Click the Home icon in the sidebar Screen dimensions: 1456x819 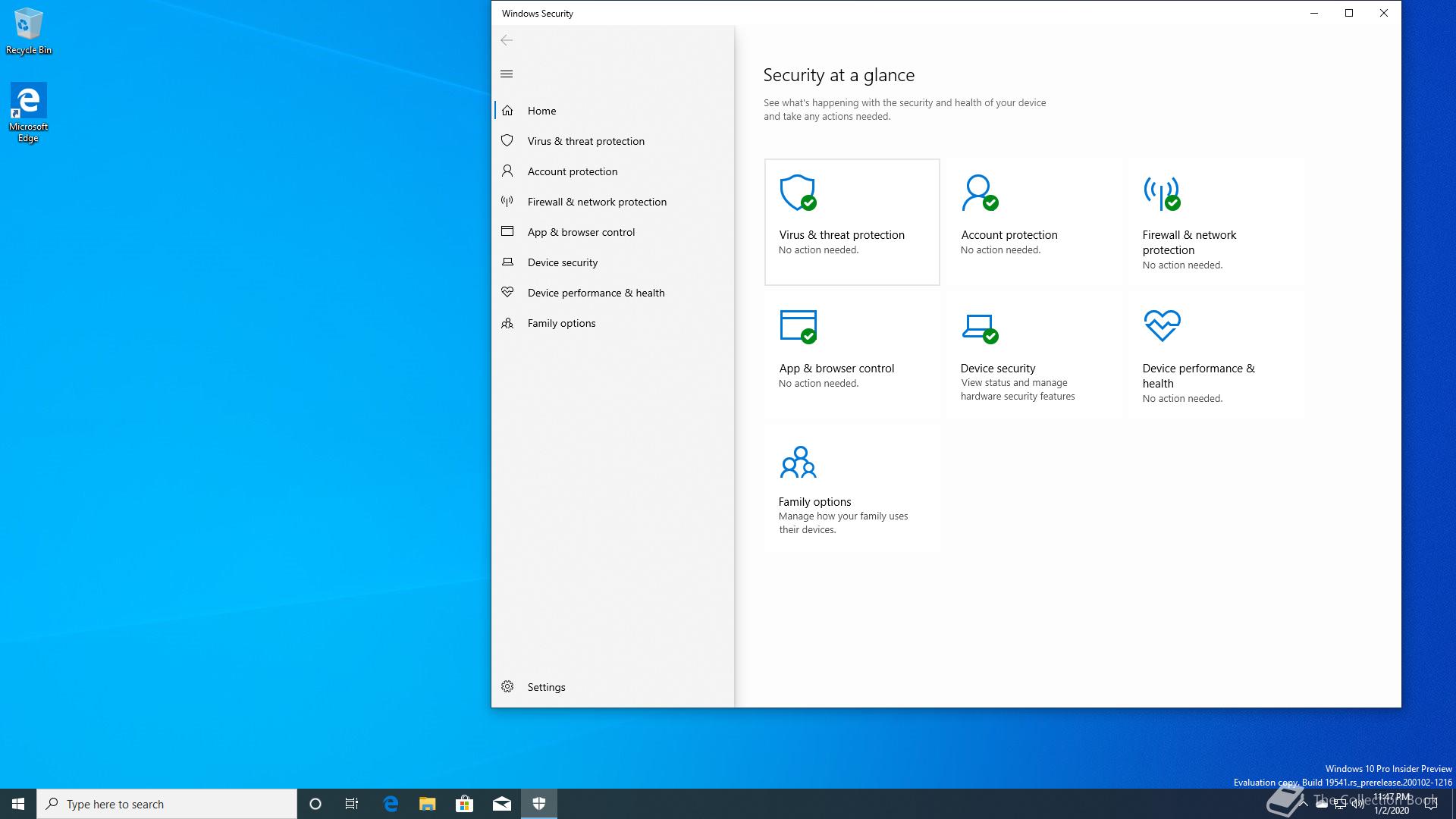pos(507,111)
